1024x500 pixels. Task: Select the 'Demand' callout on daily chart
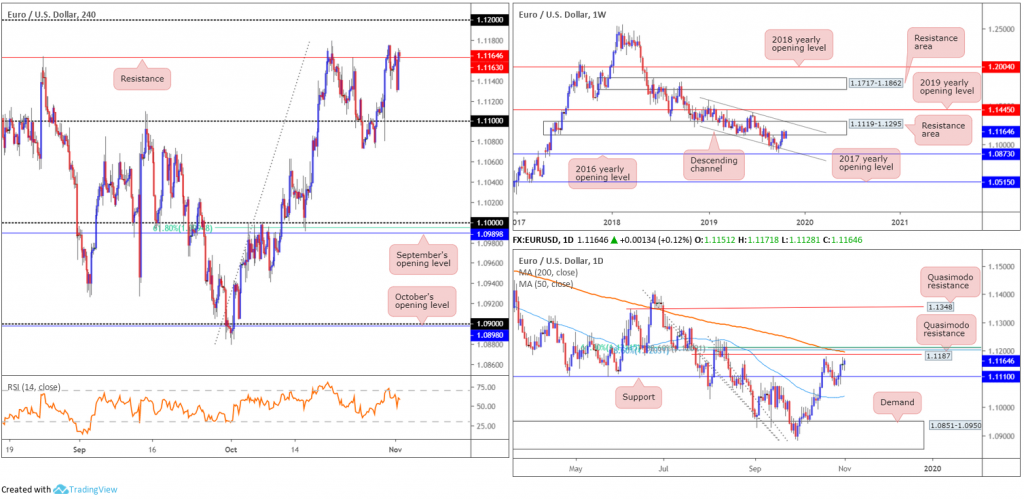[898, 403]
